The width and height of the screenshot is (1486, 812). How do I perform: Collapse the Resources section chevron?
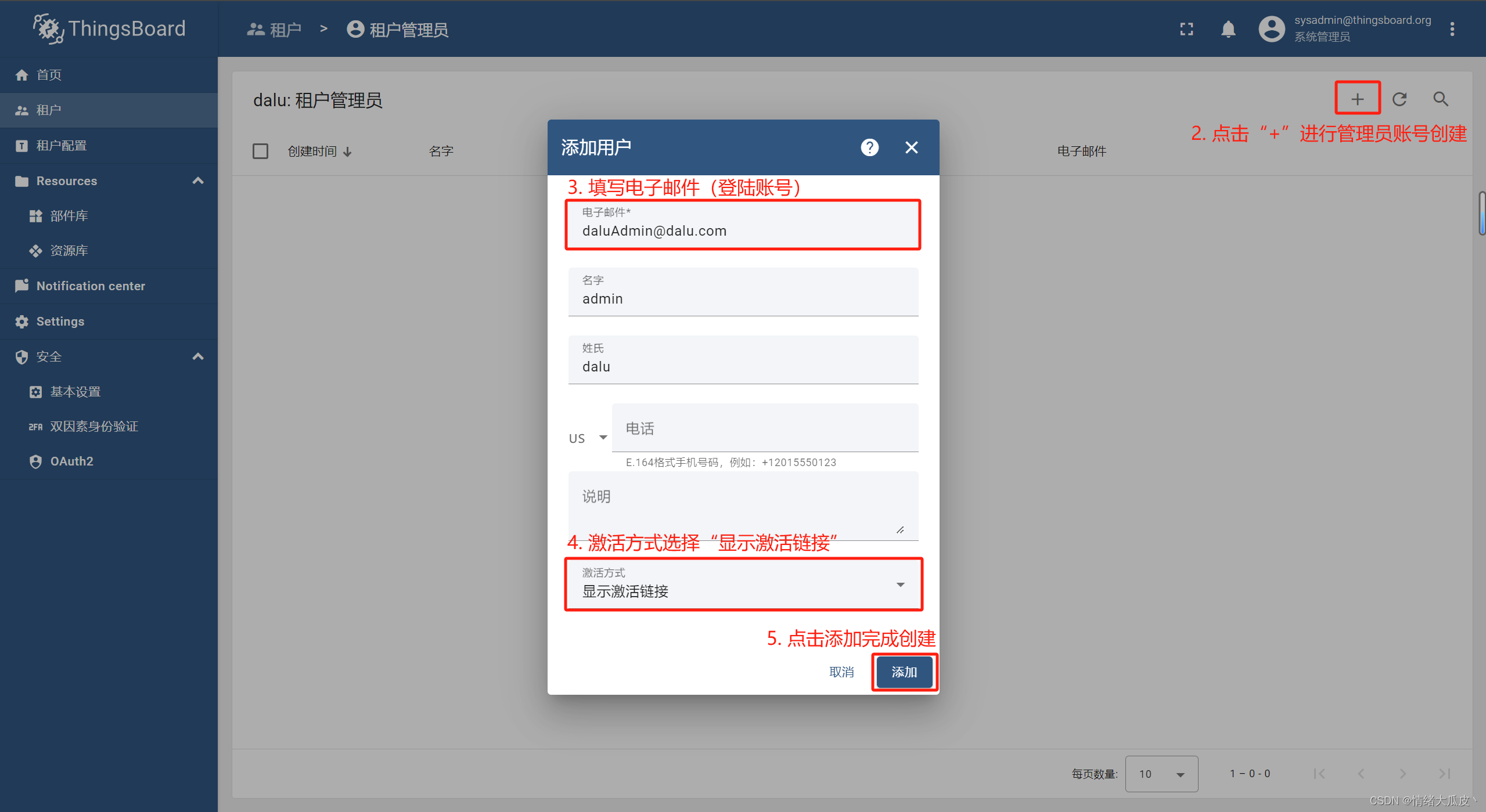[x=198, y=181]
